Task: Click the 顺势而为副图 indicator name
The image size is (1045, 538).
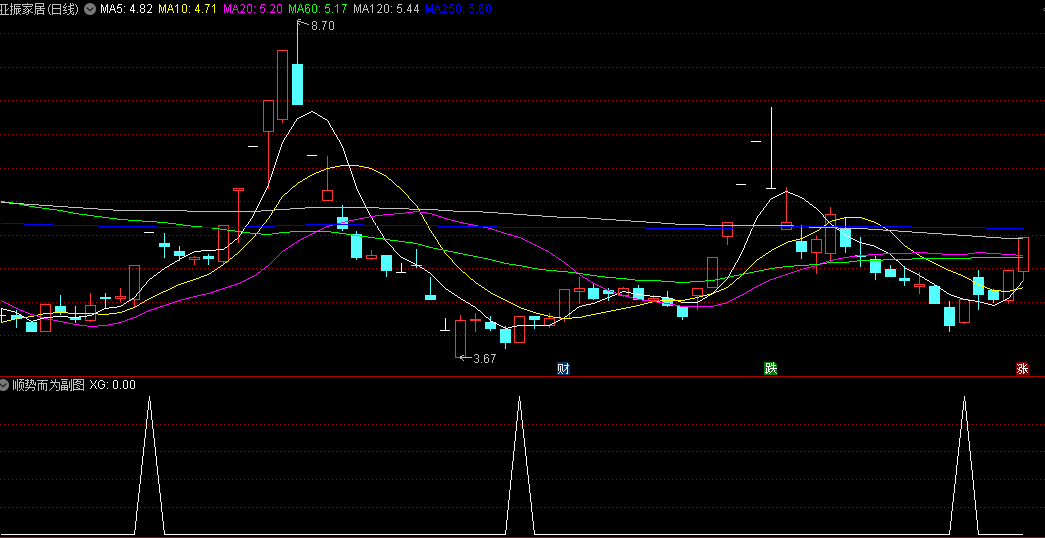Action: tap(47, 385)
